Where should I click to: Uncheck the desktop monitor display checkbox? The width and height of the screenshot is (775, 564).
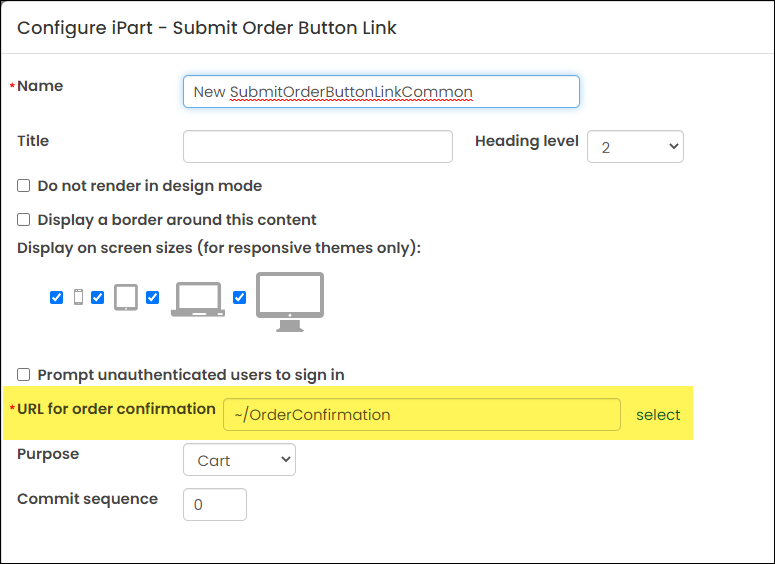pyautogui.click(x=239, y=298)
